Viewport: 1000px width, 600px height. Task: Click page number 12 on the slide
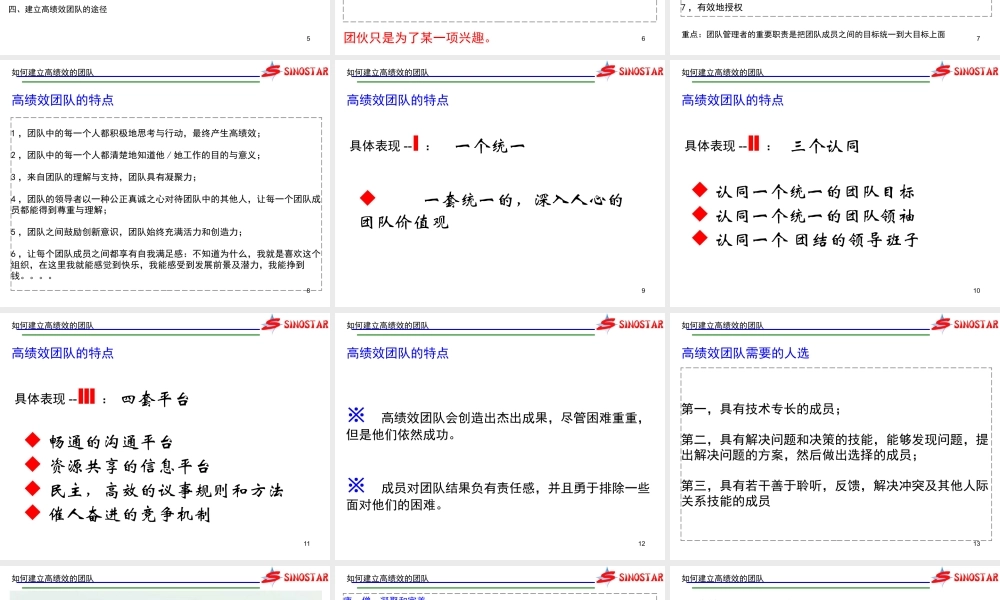click(642, 544)
